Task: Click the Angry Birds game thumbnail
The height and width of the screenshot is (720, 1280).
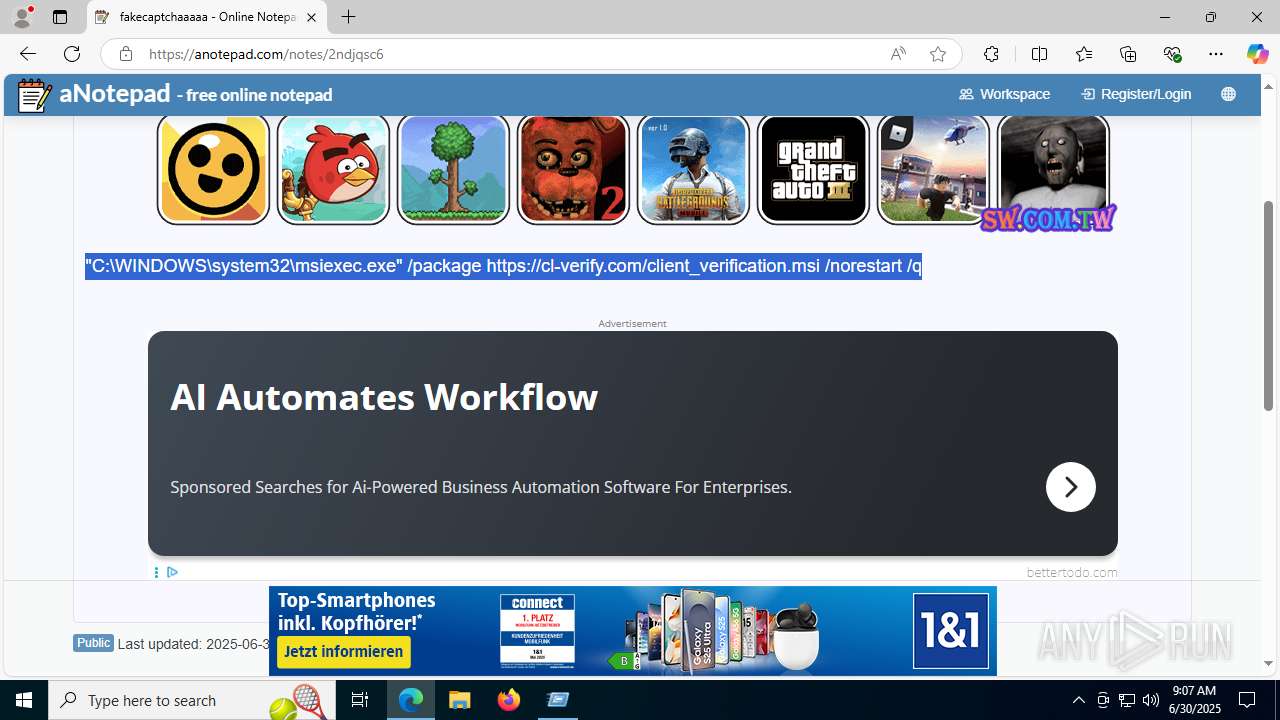Action: click(x=333, y=169)
